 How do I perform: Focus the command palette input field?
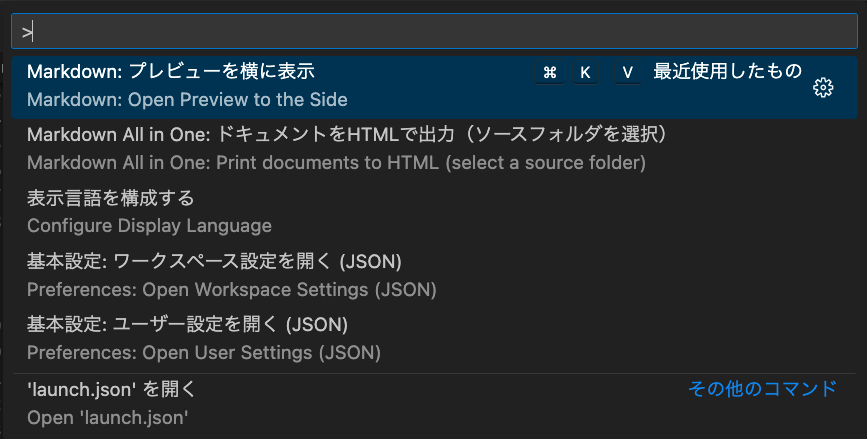tap(430, 31)
